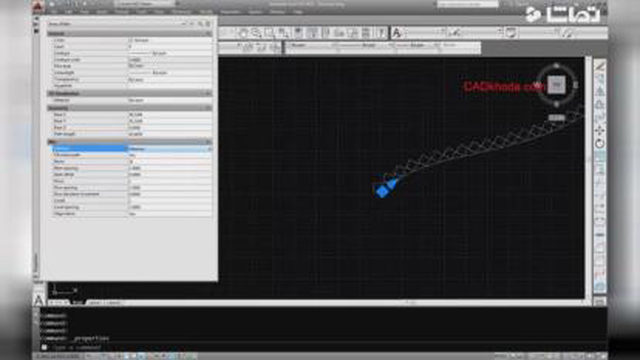The width and height of the screenshot is (640, 360).
Task: Select the Lineweight property row
Action: tap(131, 73)
